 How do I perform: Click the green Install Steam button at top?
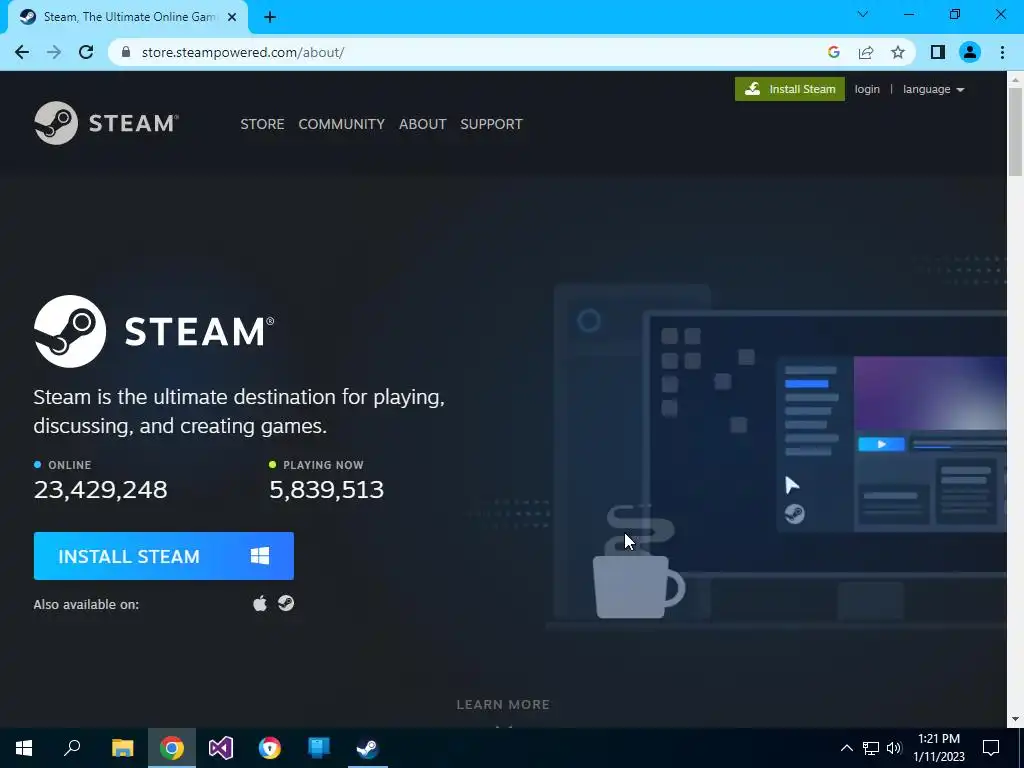pos(790,89)
